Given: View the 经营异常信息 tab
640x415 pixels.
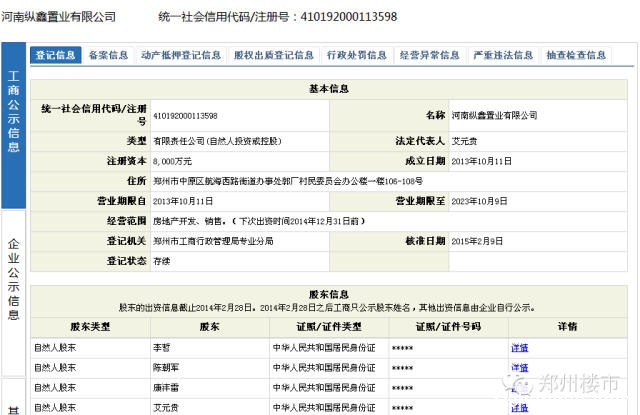Looking at the screenshot, I should click(x=430, y=55).
